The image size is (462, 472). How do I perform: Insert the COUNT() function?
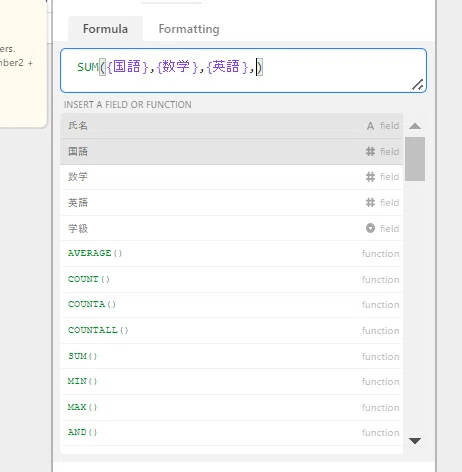pos(231,279)
